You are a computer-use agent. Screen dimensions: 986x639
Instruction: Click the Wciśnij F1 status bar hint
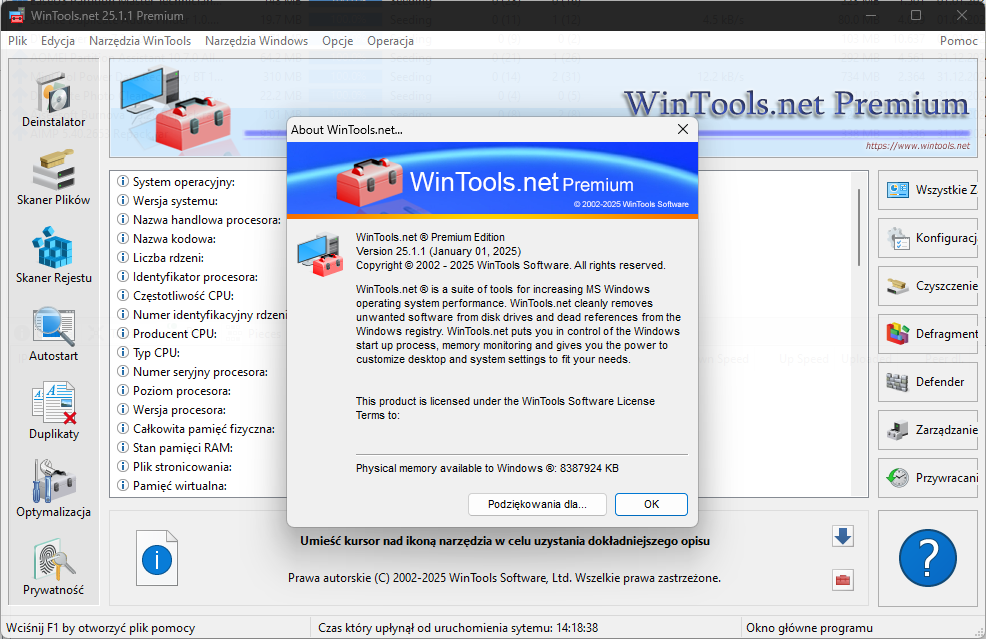tap(101, 628)
